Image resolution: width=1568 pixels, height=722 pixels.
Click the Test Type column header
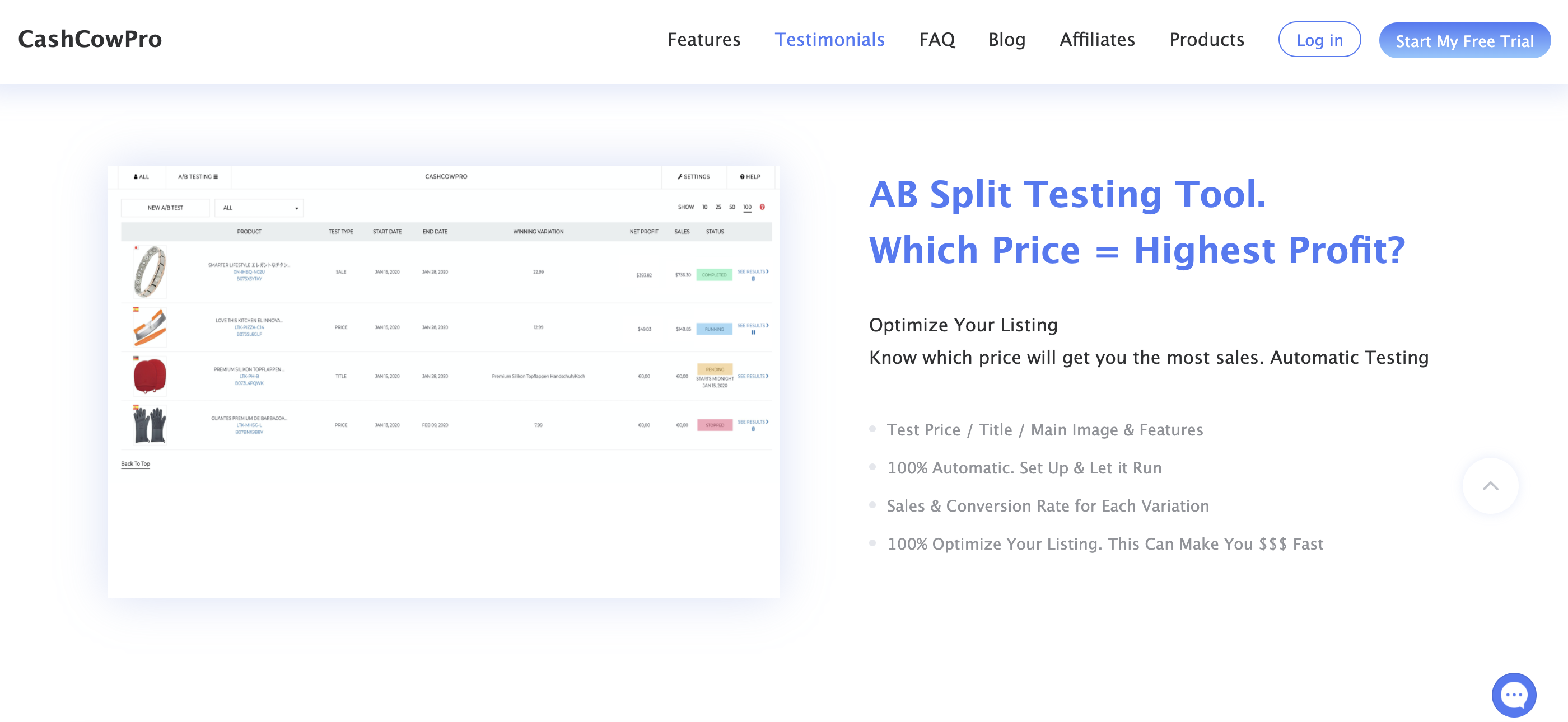point(341,232)
